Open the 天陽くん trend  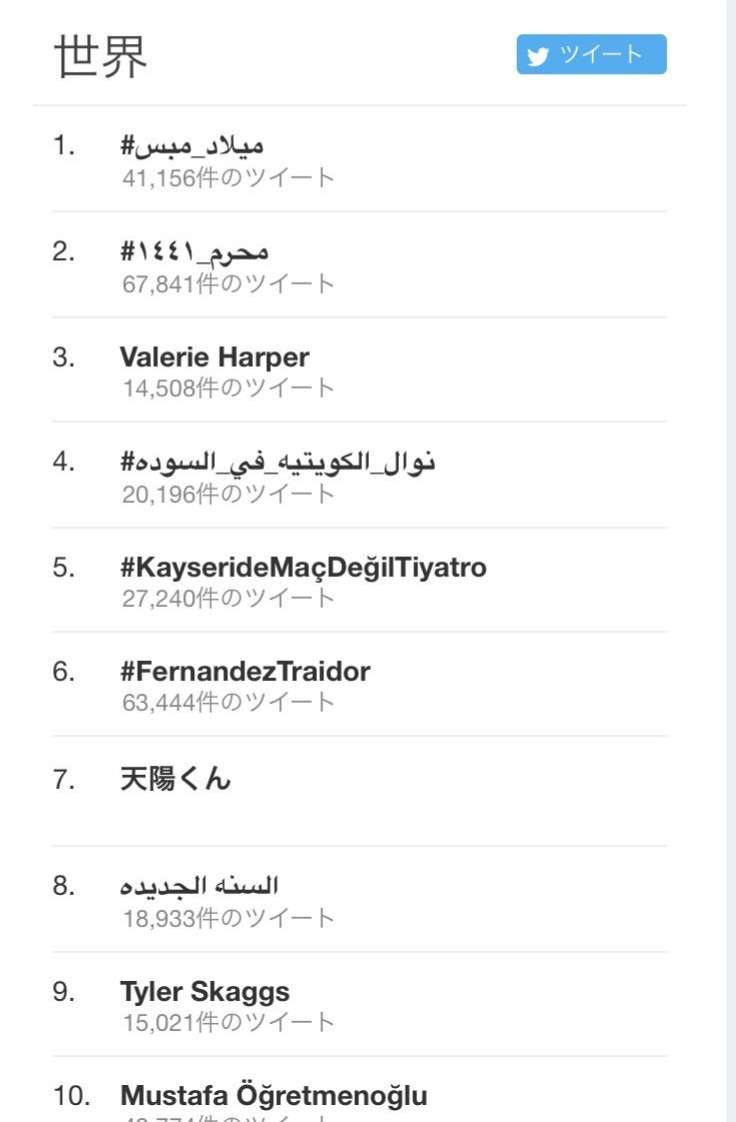(175, 779)
